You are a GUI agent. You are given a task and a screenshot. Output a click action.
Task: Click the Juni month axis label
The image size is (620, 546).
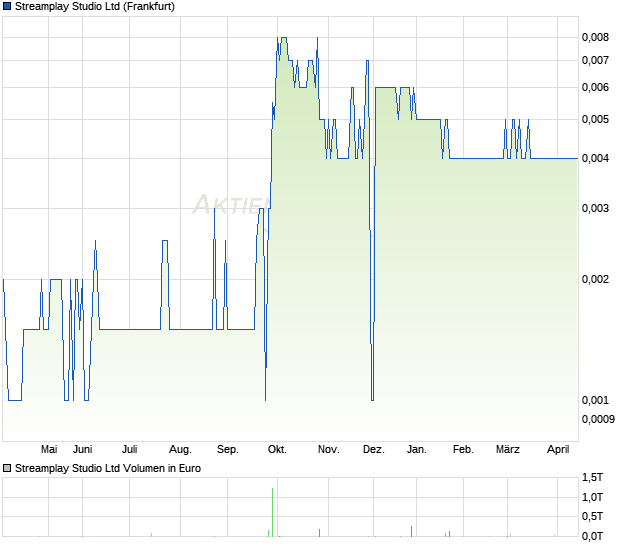(x=83, y=449)
